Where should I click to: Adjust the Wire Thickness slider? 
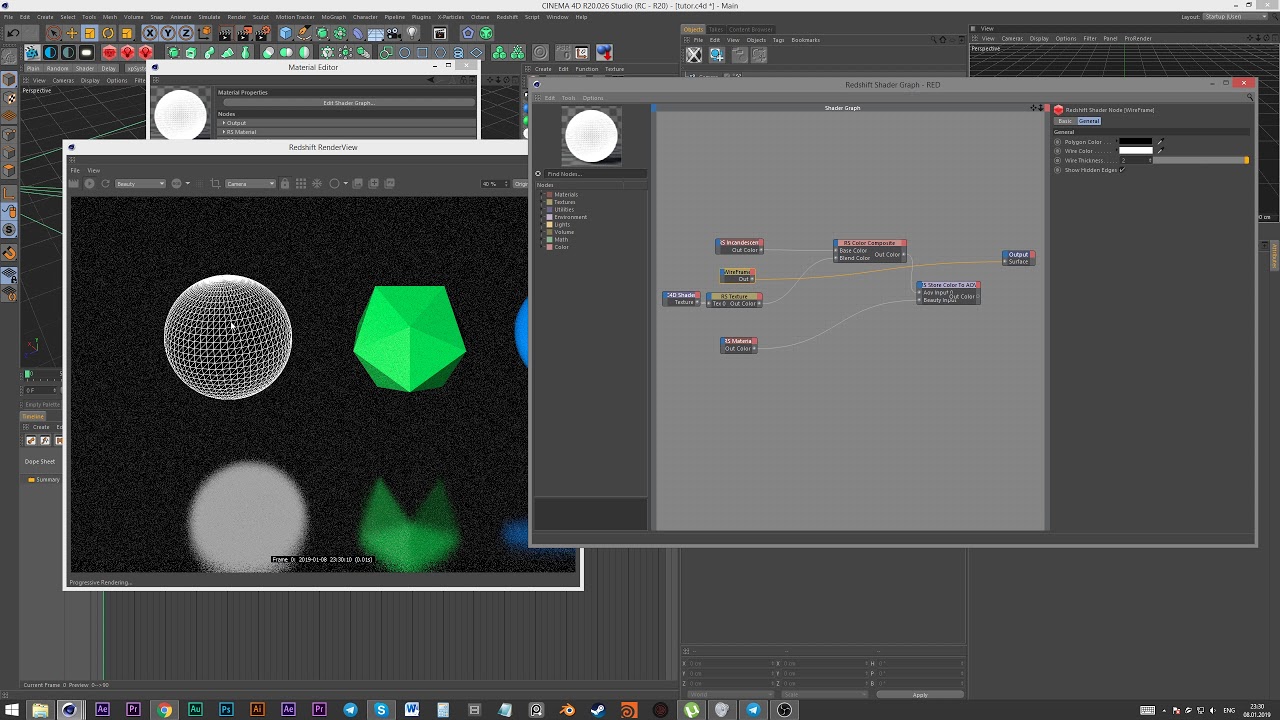pos(1200,160)
